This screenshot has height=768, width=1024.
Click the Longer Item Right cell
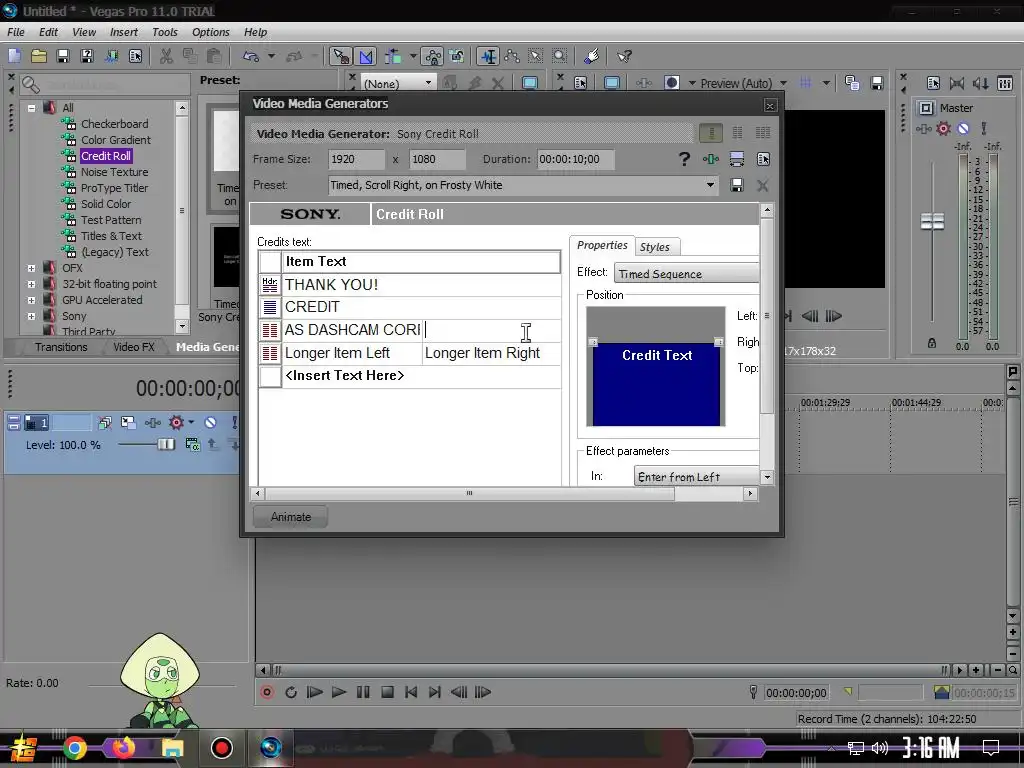tap(491, 353)
